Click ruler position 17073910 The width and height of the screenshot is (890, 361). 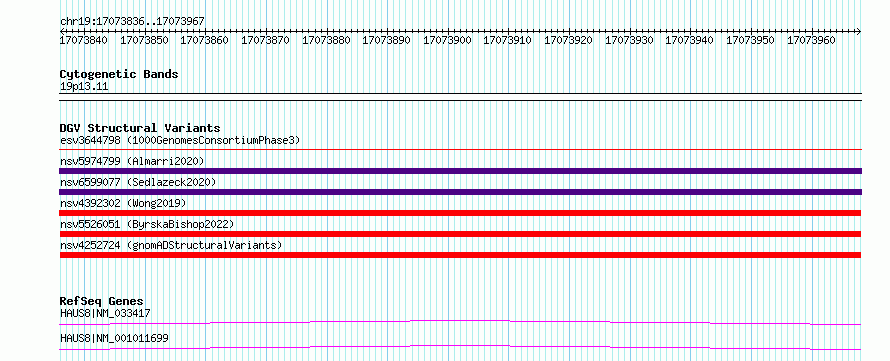click(x=508, y=40)
